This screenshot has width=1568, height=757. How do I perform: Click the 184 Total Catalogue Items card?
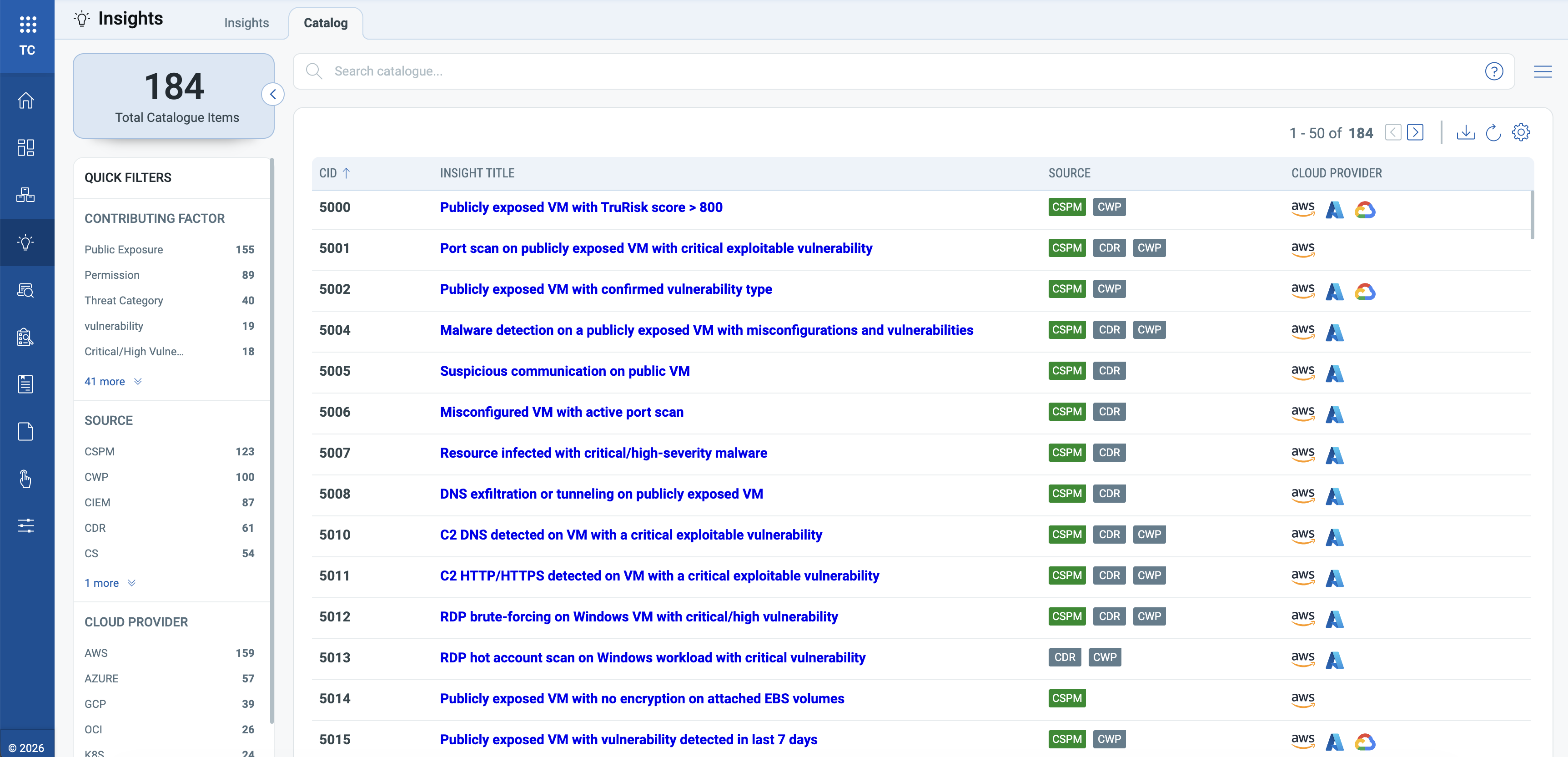(173, 96)
